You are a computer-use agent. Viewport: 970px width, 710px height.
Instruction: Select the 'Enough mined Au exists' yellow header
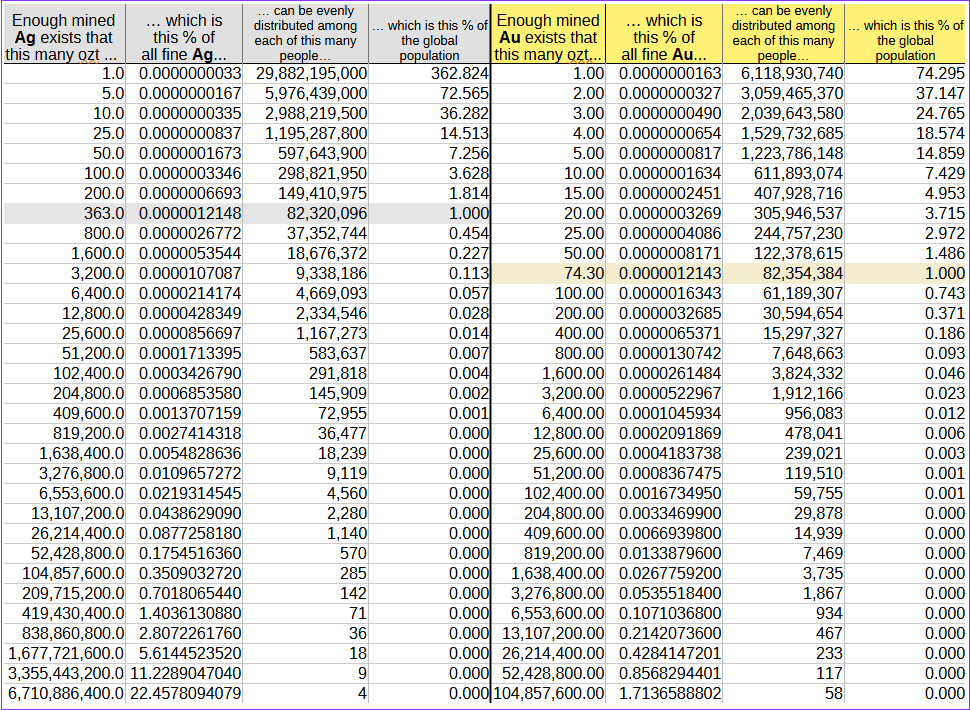pos(548,36)
